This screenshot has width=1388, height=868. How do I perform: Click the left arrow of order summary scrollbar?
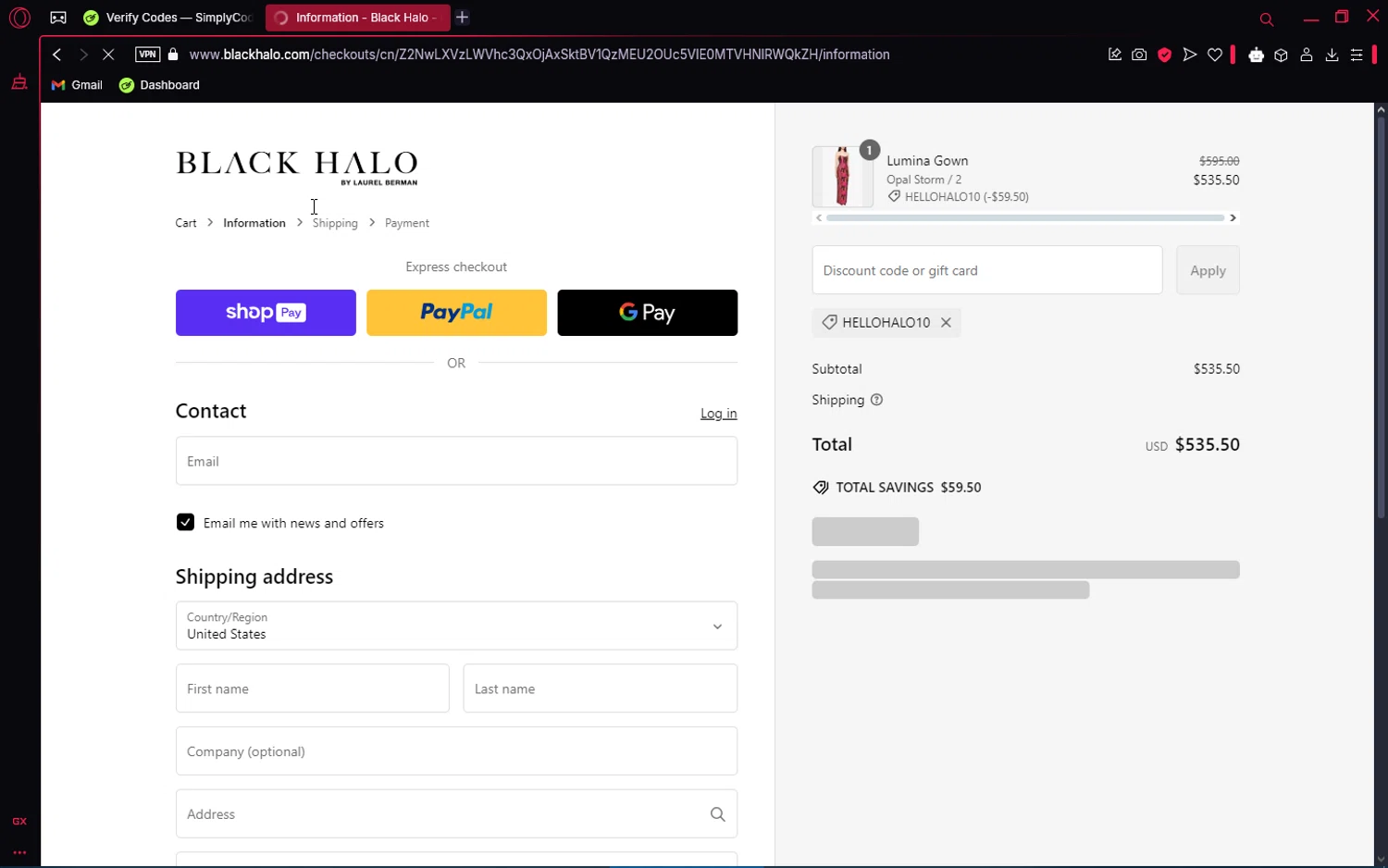(819, 217)
